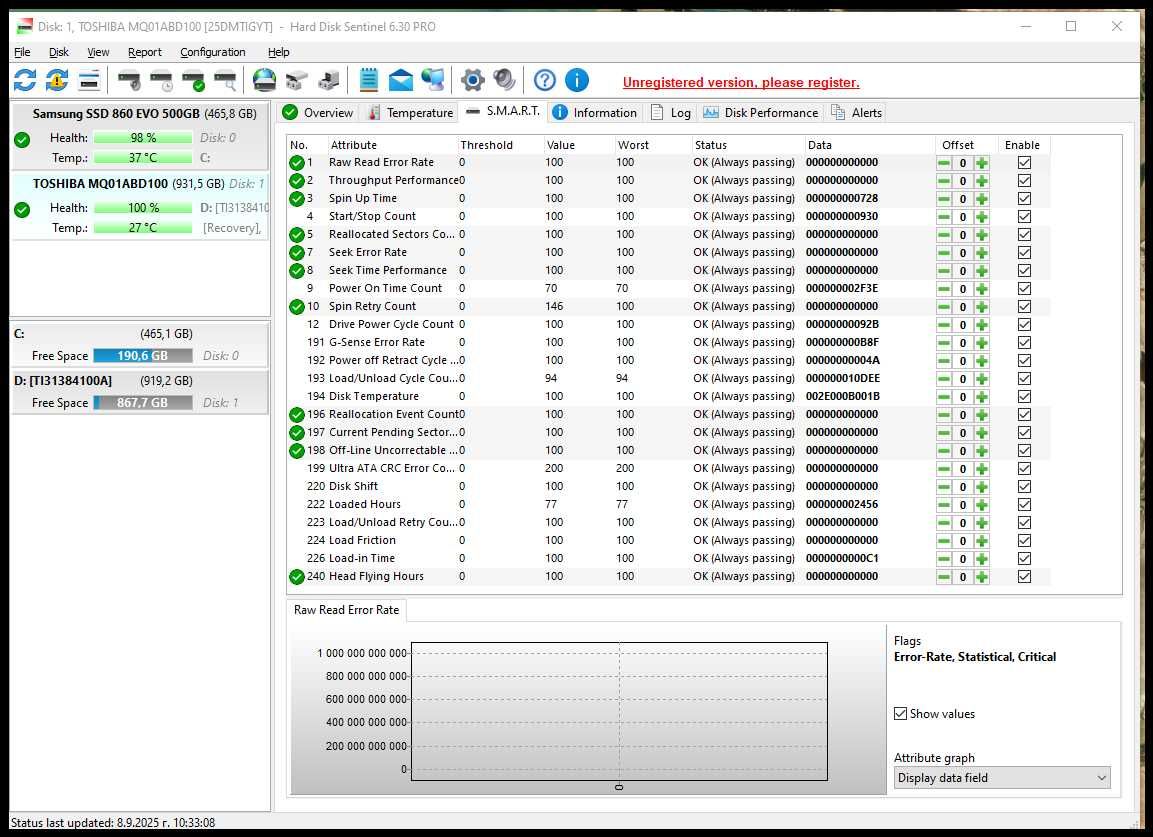Click the speaker sound toolbar icon
The image size is (1153, 837).
coord(504,80)
